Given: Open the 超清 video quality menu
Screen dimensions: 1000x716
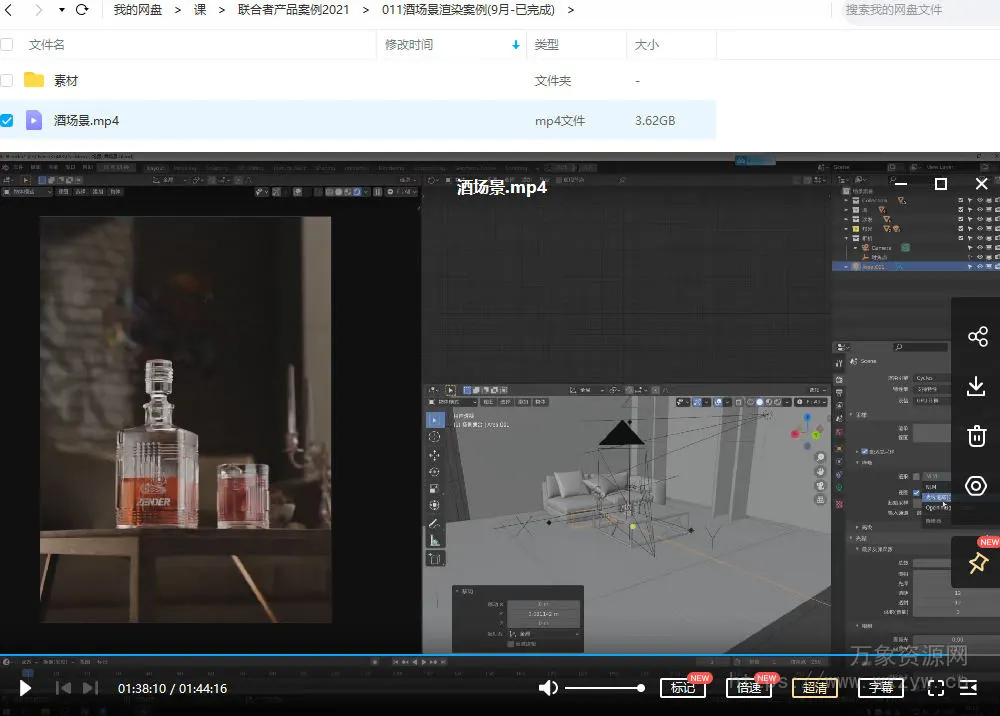Looking at the screenshot, I should 815,688.
